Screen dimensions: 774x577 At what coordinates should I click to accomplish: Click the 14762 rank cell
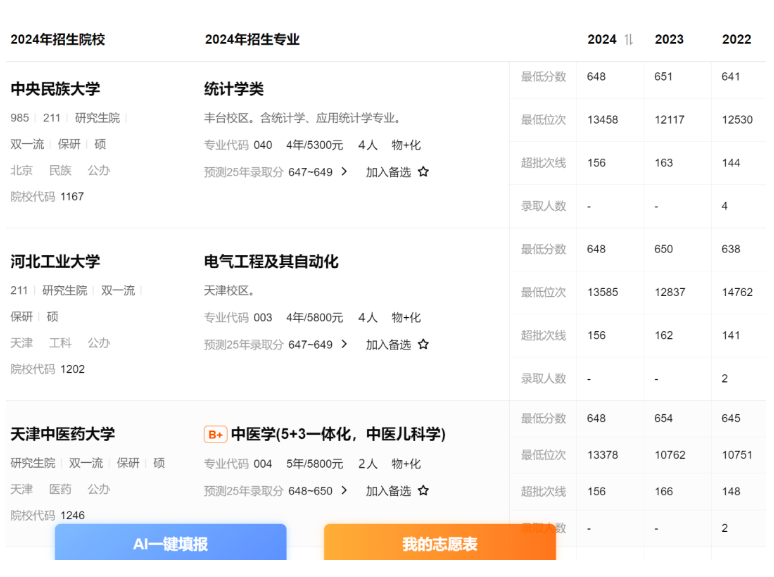click(737, 293)
